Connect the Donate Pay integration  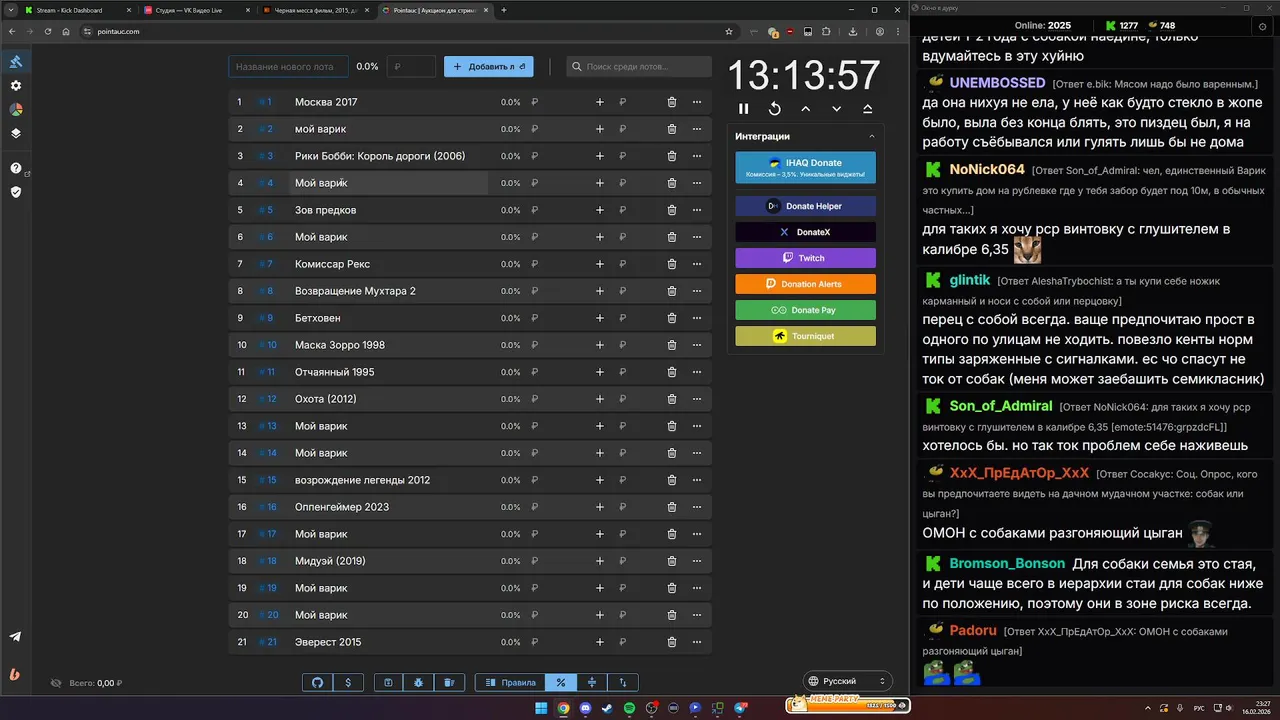pos(805,310)
